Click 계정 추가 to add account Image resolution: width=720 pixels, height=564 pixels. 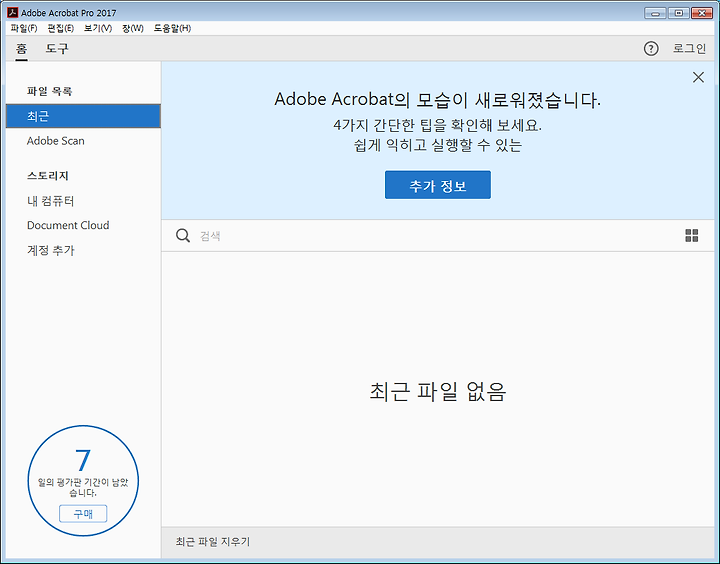51,250
